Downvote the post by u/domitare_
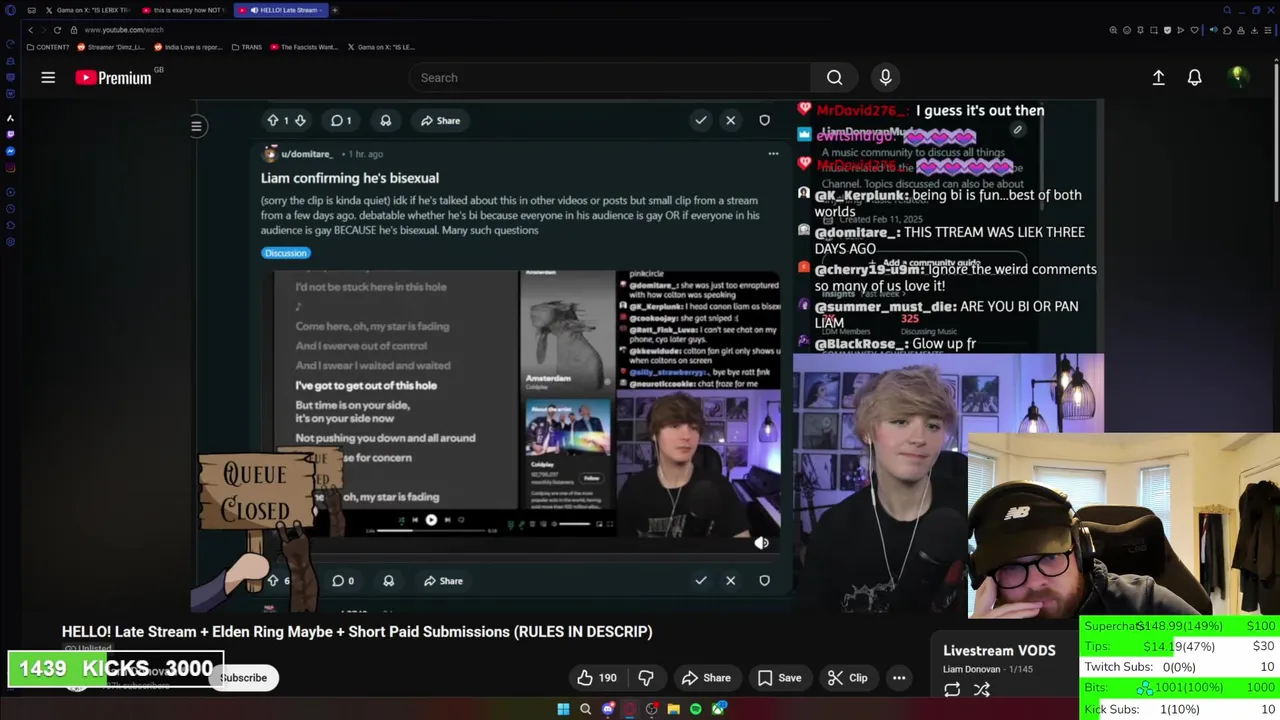 [x=300, y=120]
